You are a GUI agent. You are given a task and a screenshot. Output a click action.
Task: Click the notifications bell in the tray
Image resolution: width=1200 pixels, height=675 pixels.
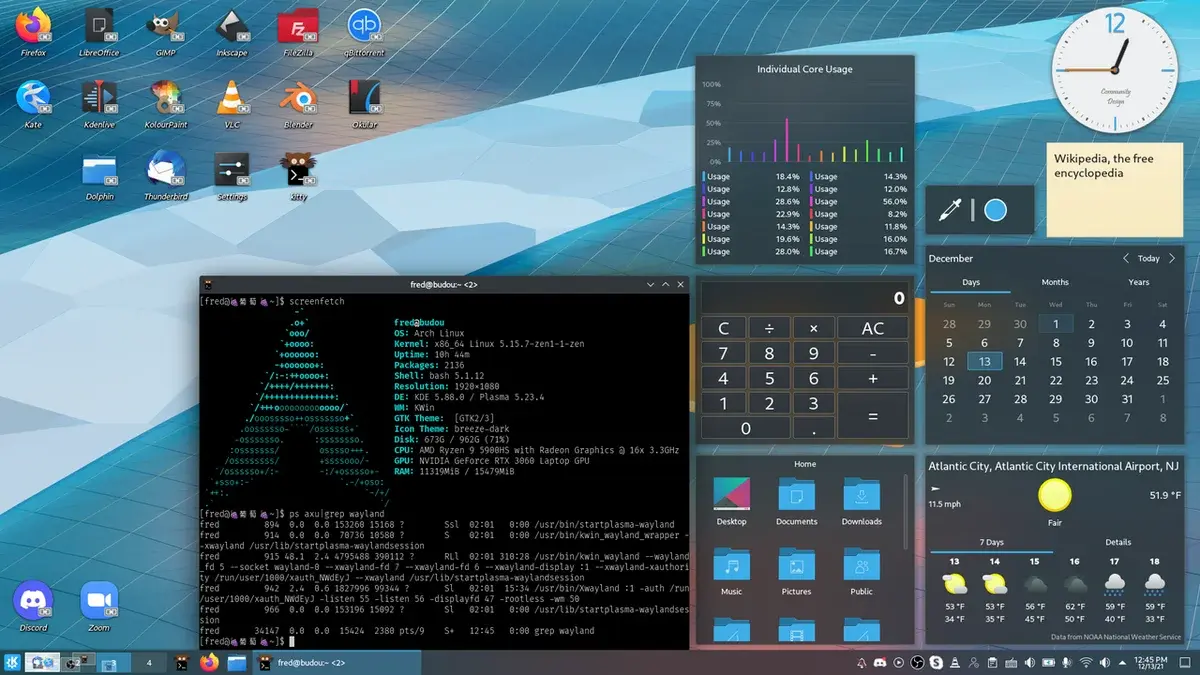click(861, 662)
